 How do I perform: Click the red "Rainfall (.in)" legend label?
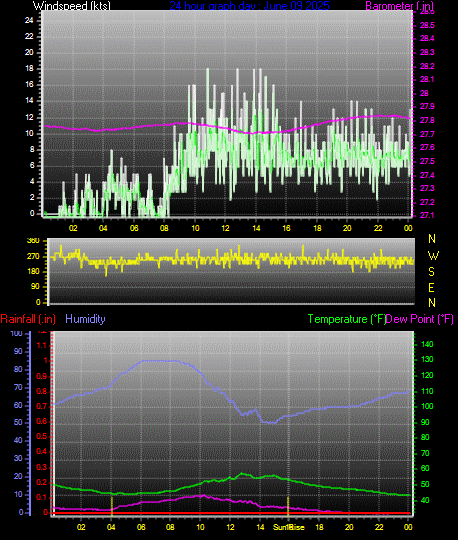[28, 319]
